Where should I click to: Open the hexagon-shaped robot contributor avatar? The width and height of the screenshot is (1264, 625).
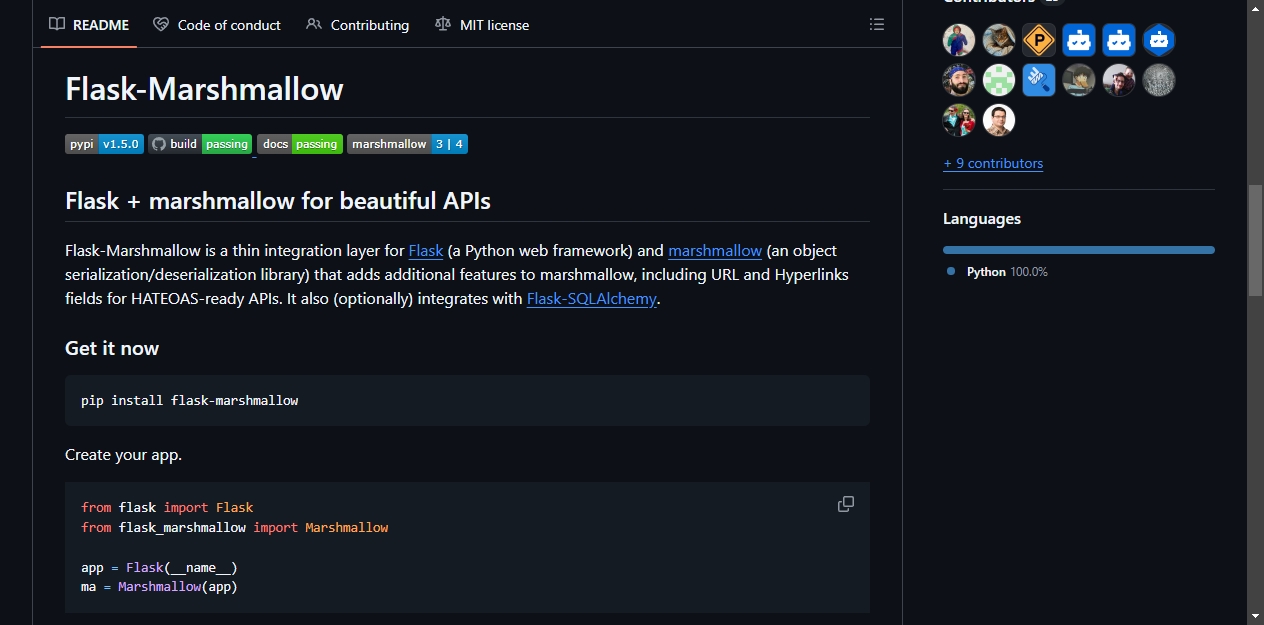pyautogui.click(x=1159, y=40)
